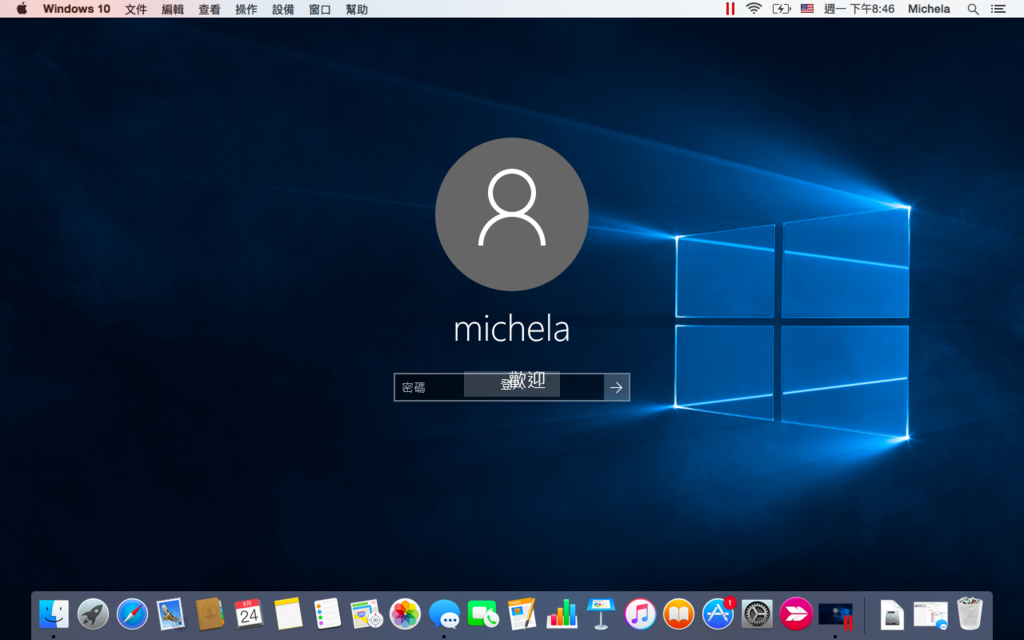Open Calendar showing date 24
The image size is (1024, 640).
[249, 614]
